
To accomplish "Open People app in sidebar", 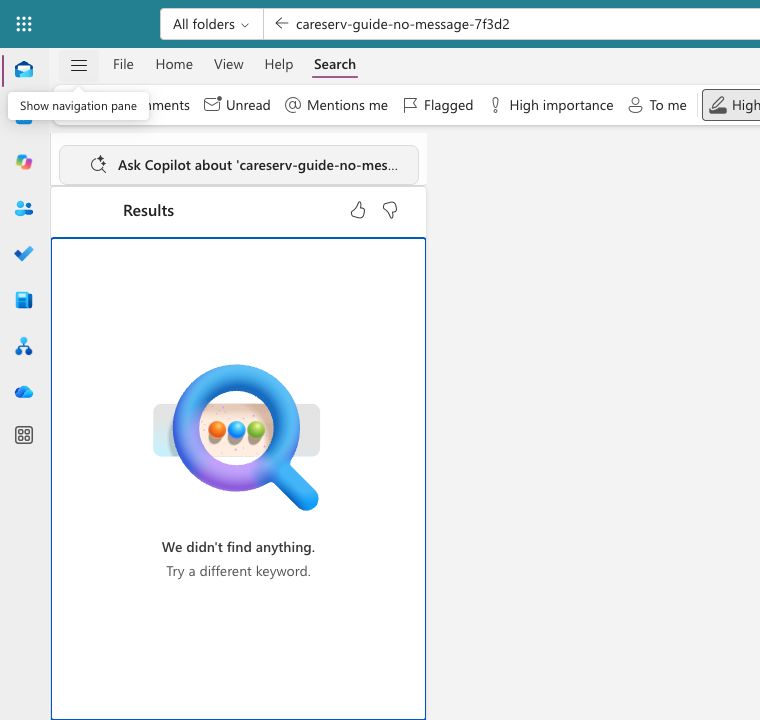I will (x=24, y=208).
